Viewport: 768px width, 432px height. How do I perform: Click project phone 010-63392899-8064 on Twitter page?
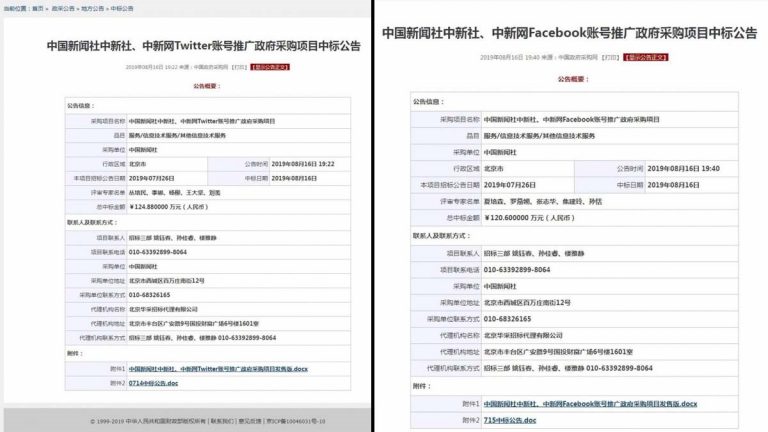[158, 252]
